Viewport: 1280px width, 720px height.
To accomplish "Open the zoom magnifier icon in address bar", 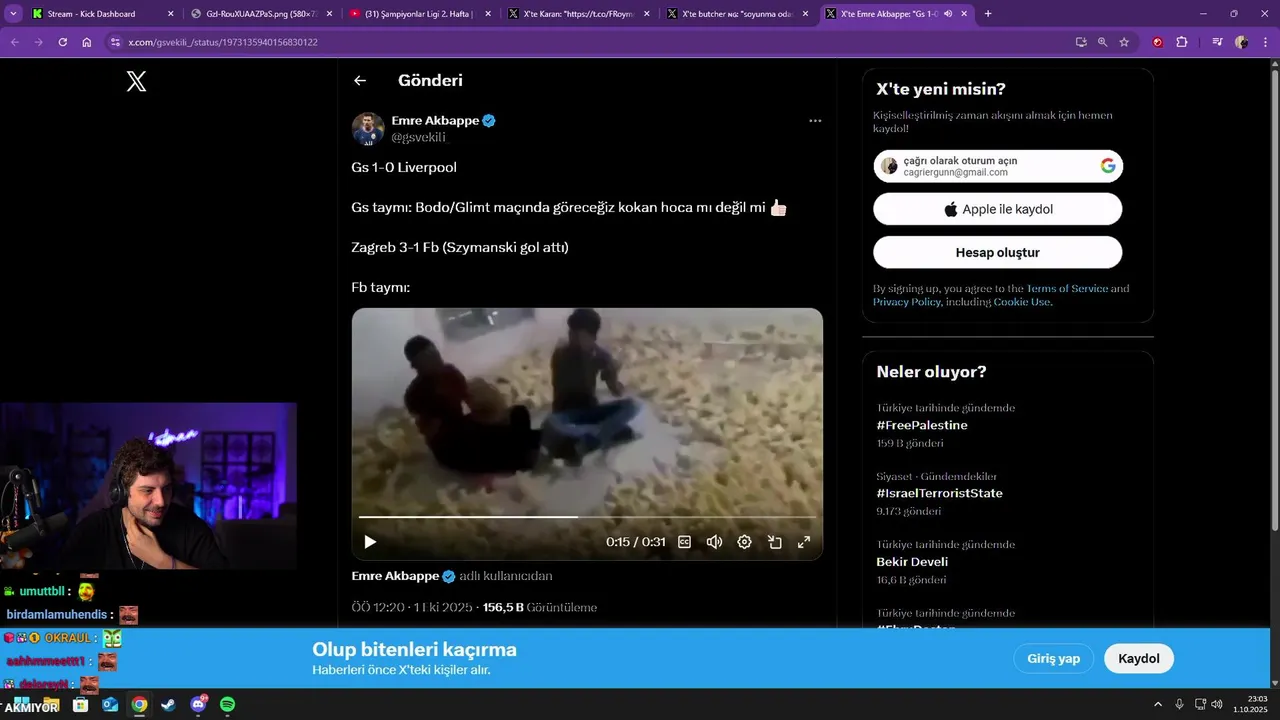I will pyautogui.click(x=1103, y=42).
